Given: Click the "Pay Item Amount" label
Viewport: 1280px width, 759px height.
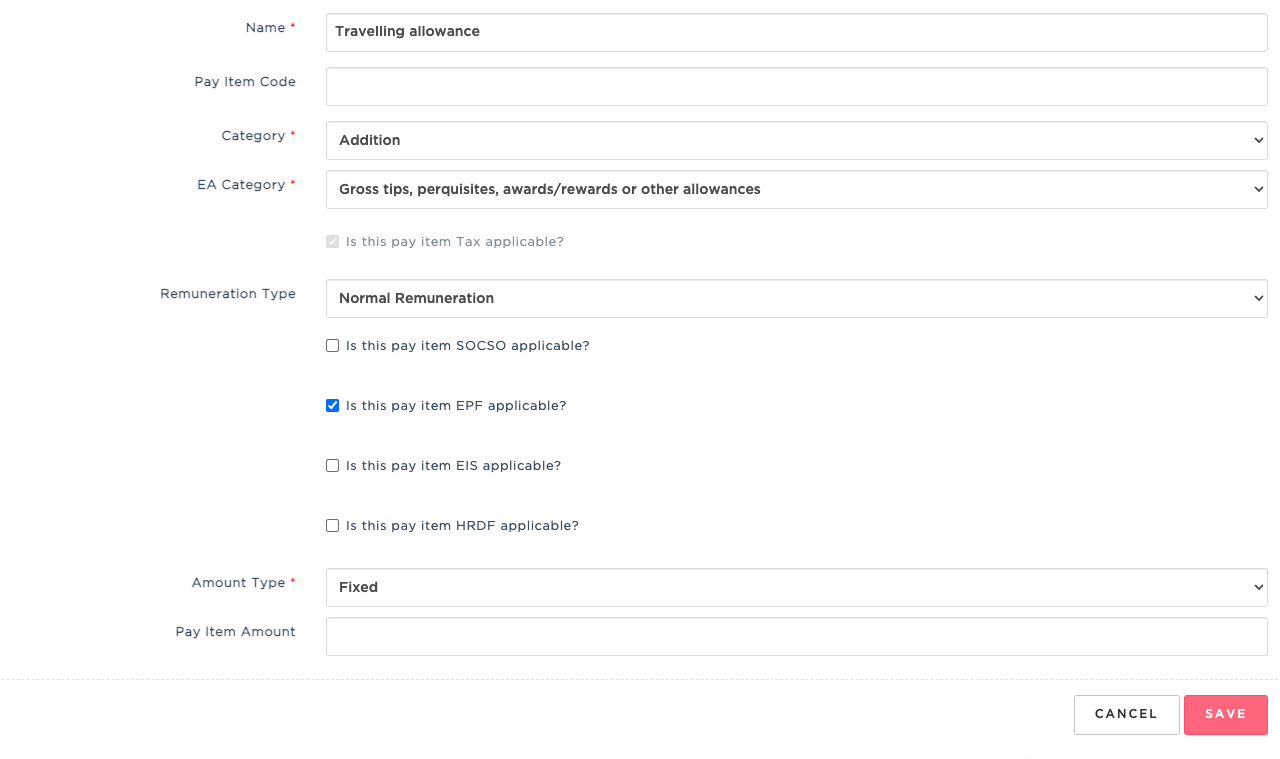Looking at the screenshot, I should [x=236, y=632].
